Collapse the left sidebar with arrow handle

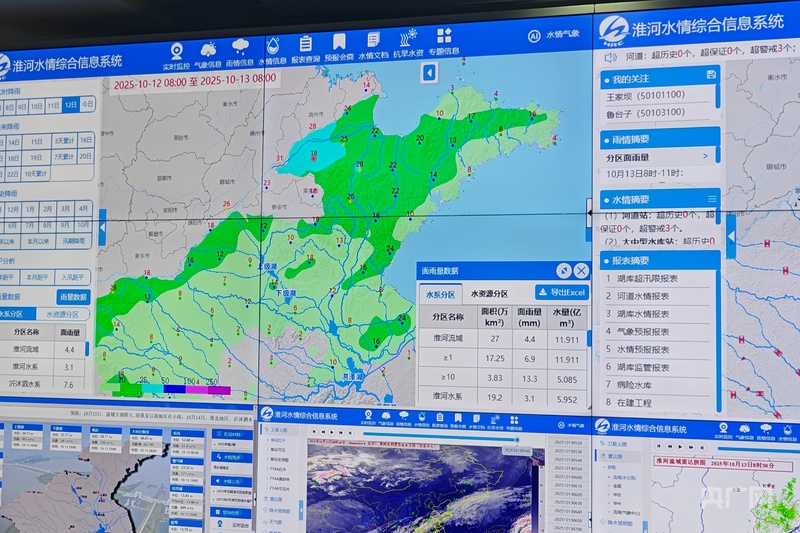(x=101, y=231)
